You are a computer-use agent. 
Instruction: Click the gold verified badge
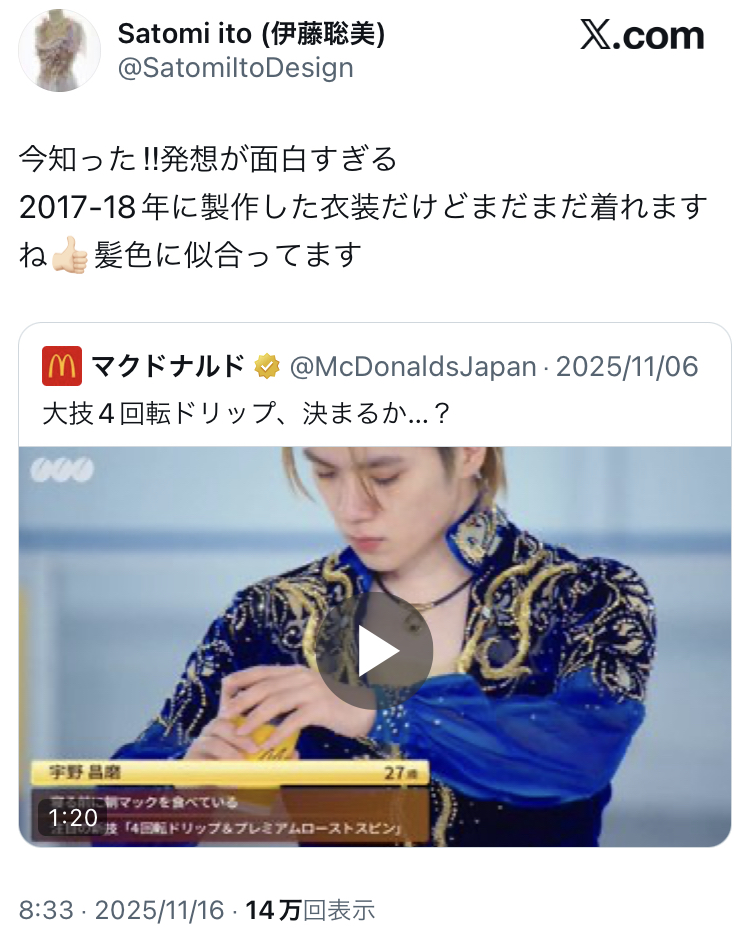coord(267,366)
